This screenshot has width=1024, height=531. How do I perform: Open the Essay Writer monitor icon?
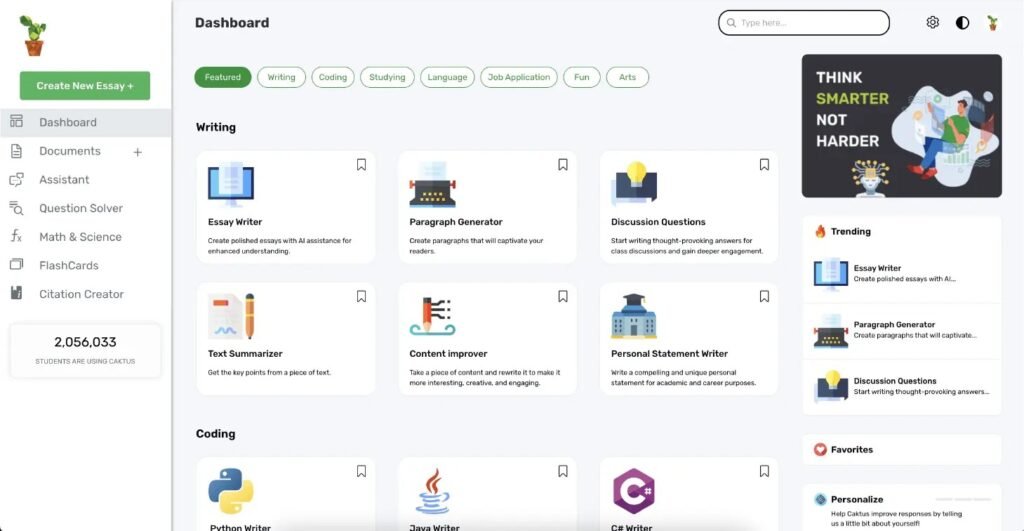(x=230, y=185)
